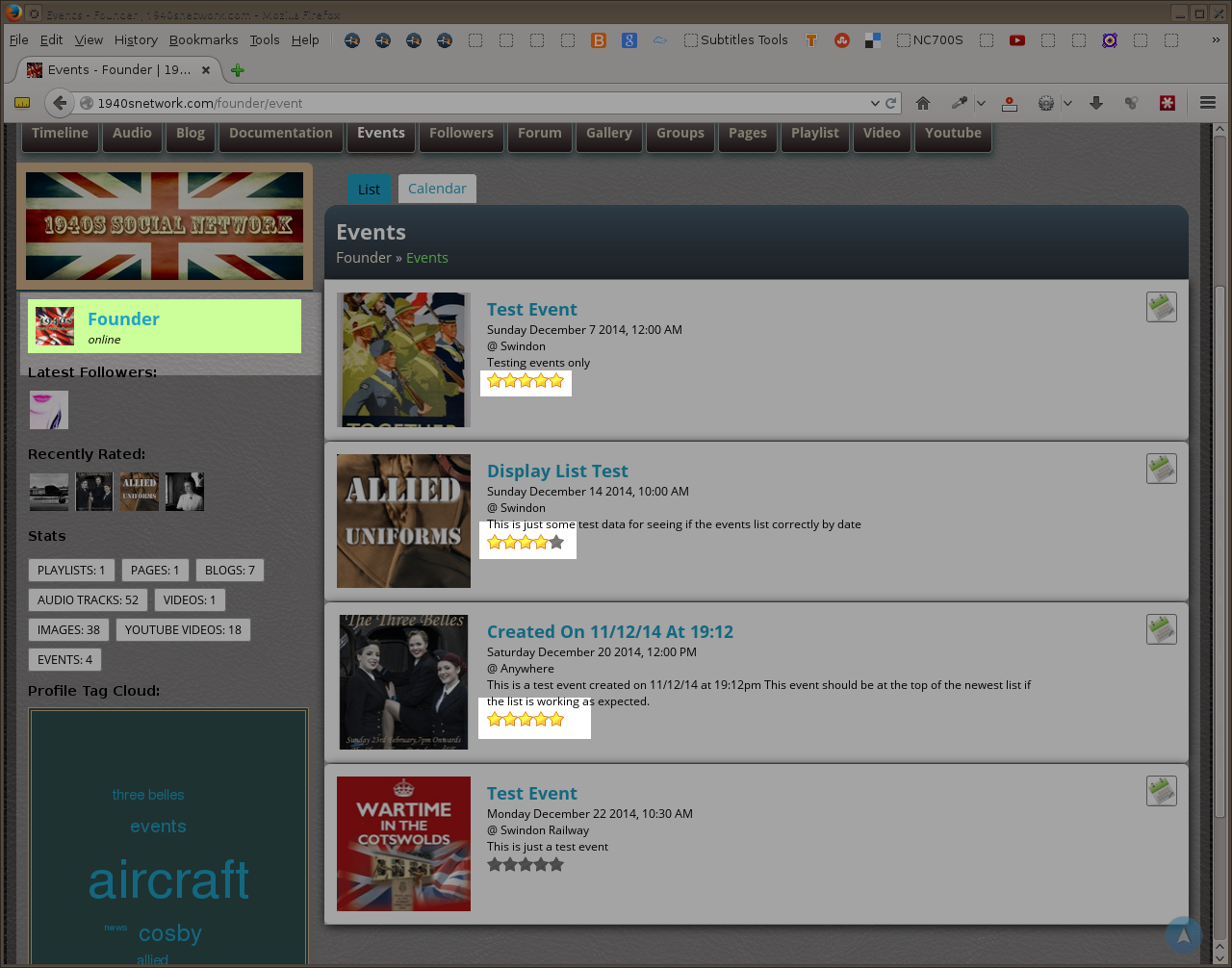Open the URL history dropdown arrow
This screenshot has height=968, width=1232.
pos(875,103)
